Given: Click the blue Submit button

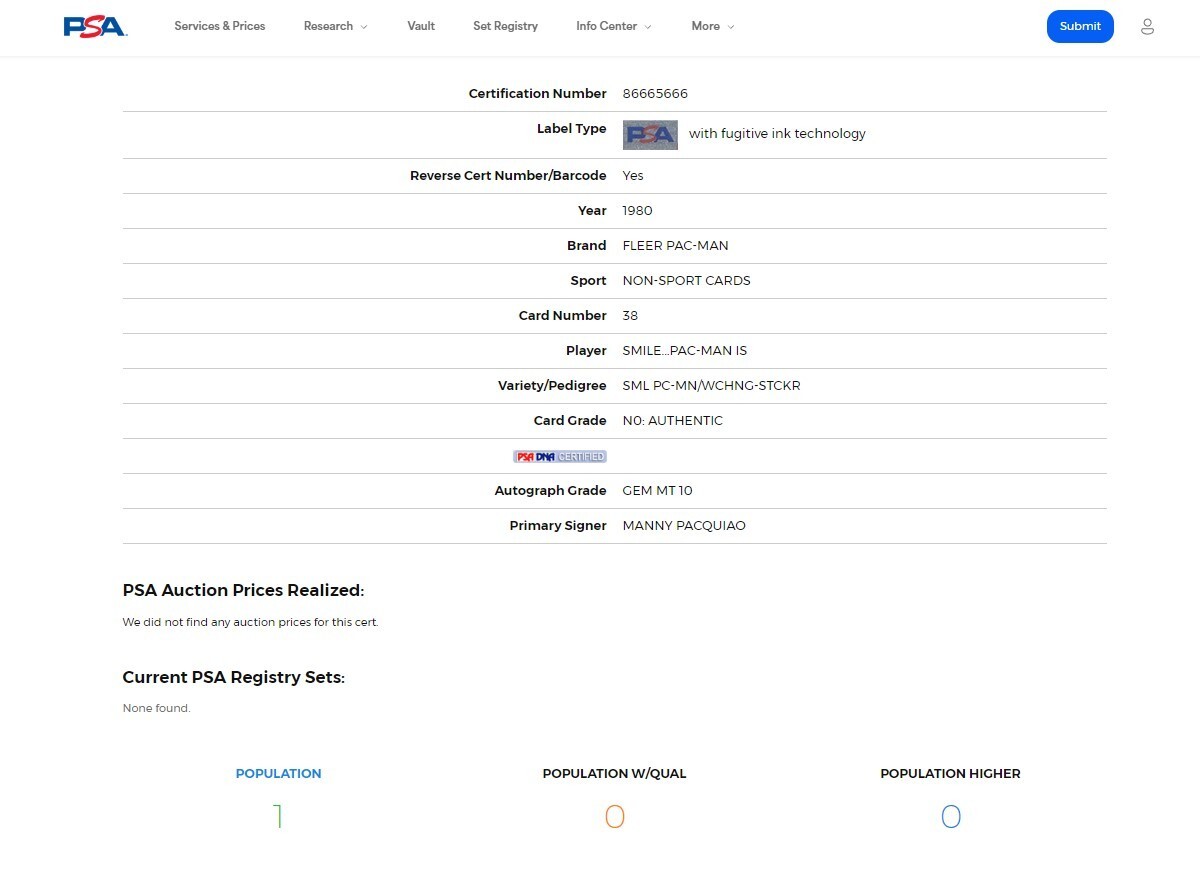Looking at the screenshot, I should point(1080,27).
